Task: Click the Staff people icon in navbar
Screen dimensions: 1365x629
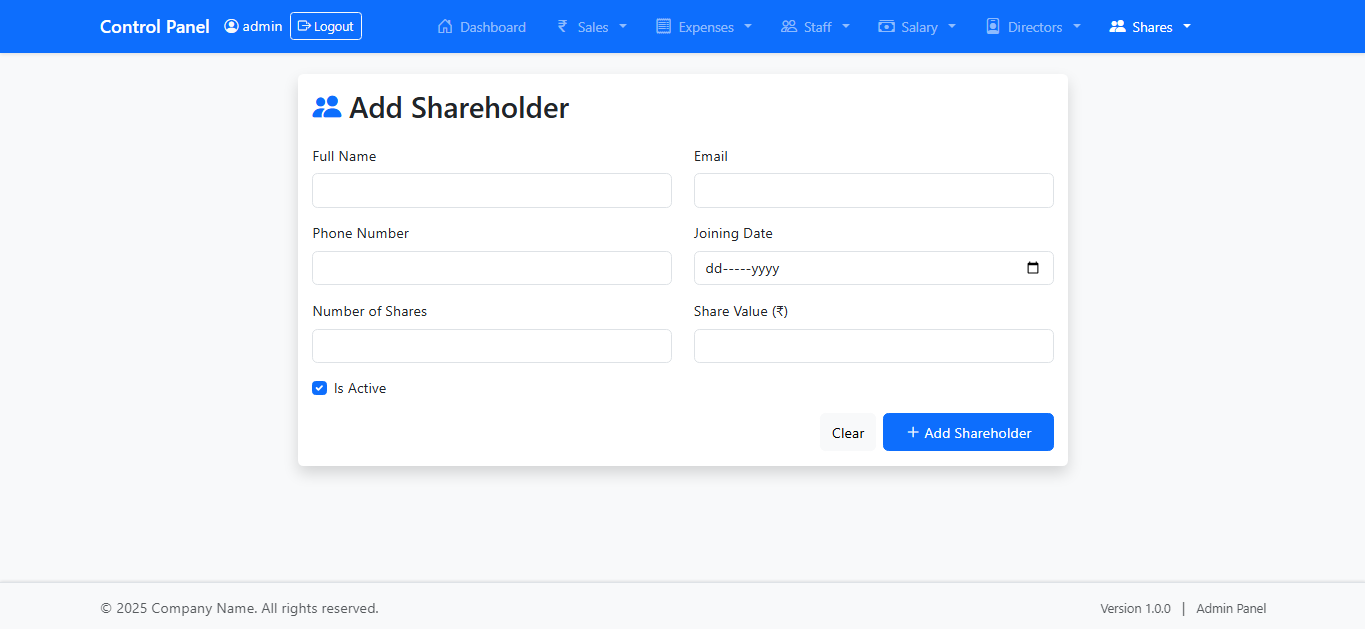Action: (x=789, y=27)
